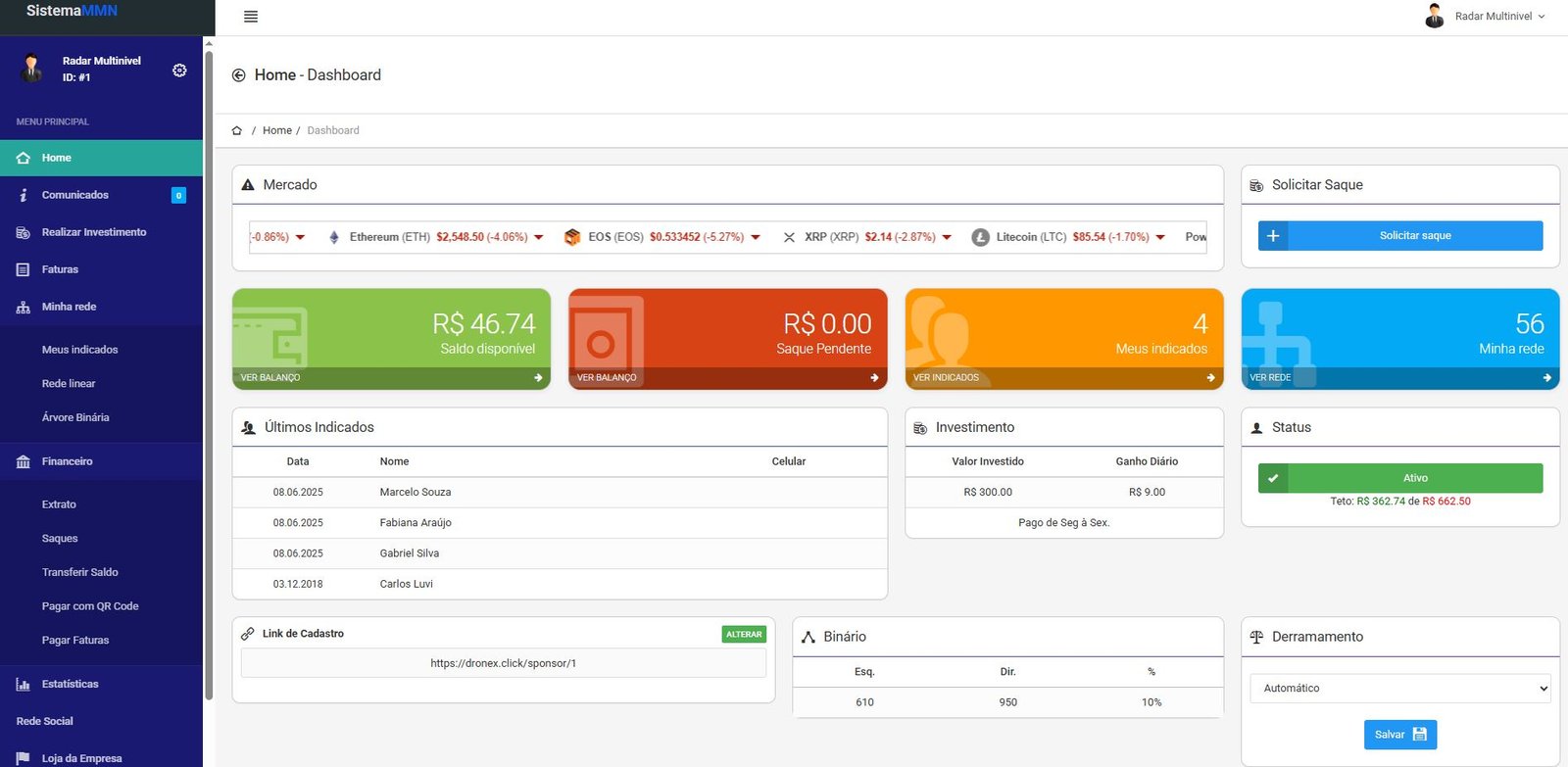
Task: Click Carlos Luvi row name
Action: 407,584
